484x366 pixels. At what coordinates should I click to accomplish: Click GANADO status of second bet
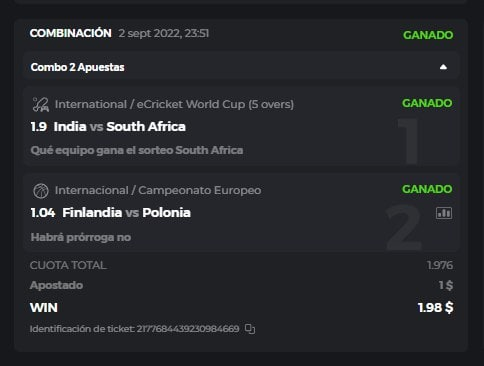427,189
